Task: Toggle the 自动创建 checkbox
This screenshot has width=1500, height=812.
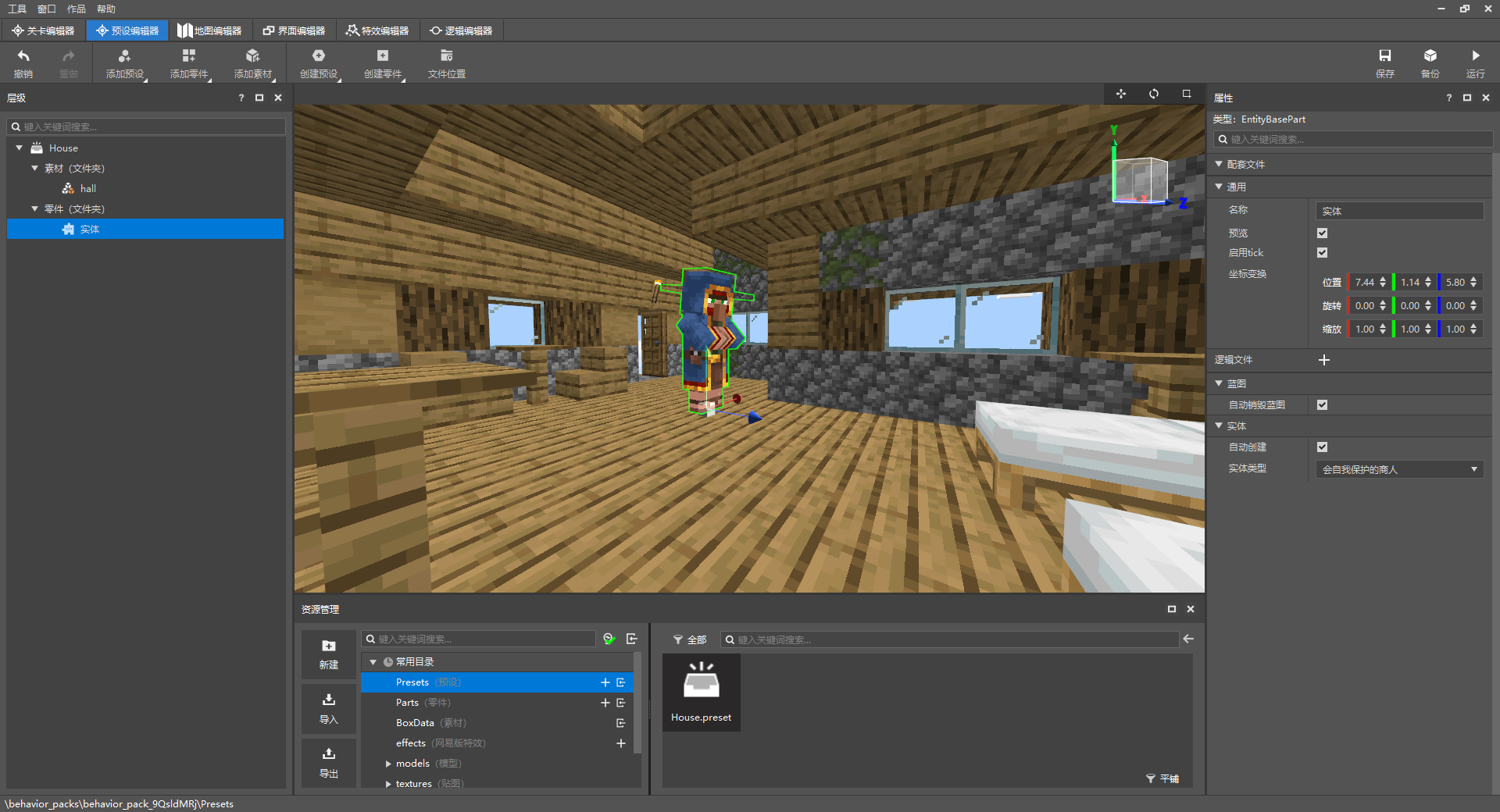Action: [1322, 447]
